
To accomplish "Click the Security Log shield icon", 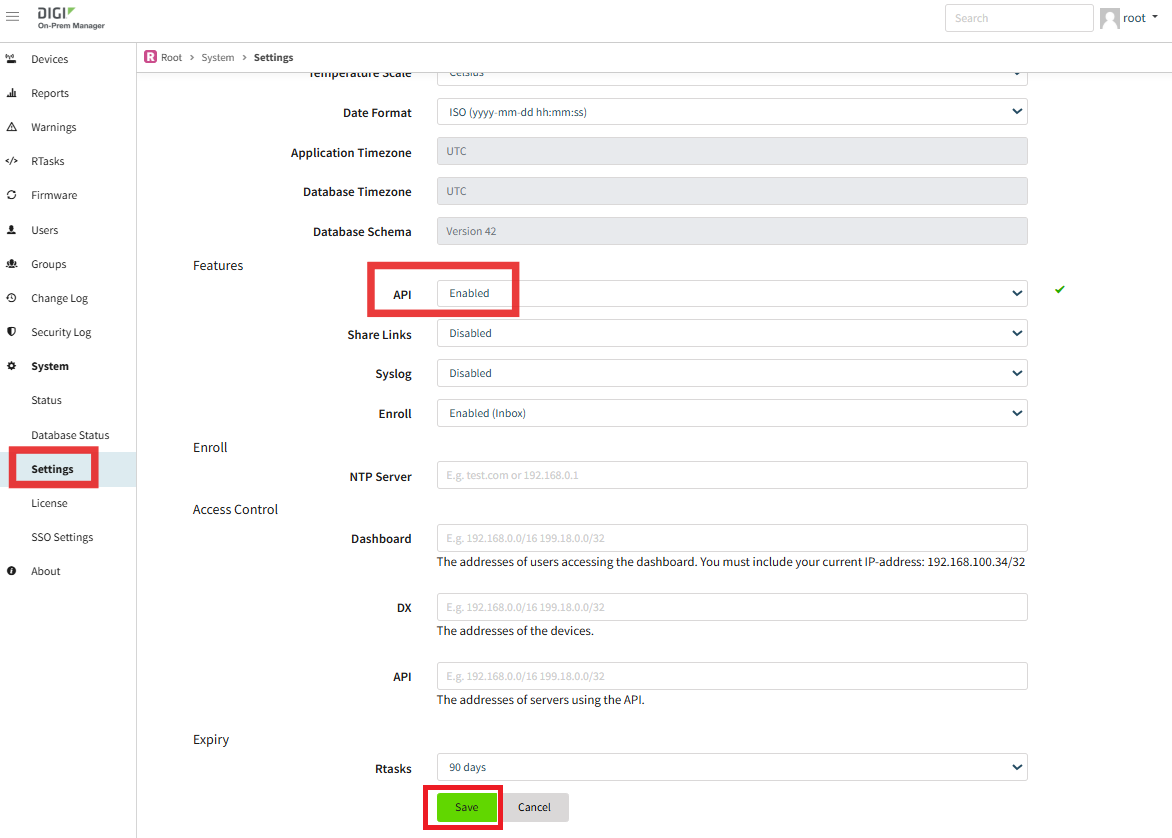I will [x=11, y=332].
